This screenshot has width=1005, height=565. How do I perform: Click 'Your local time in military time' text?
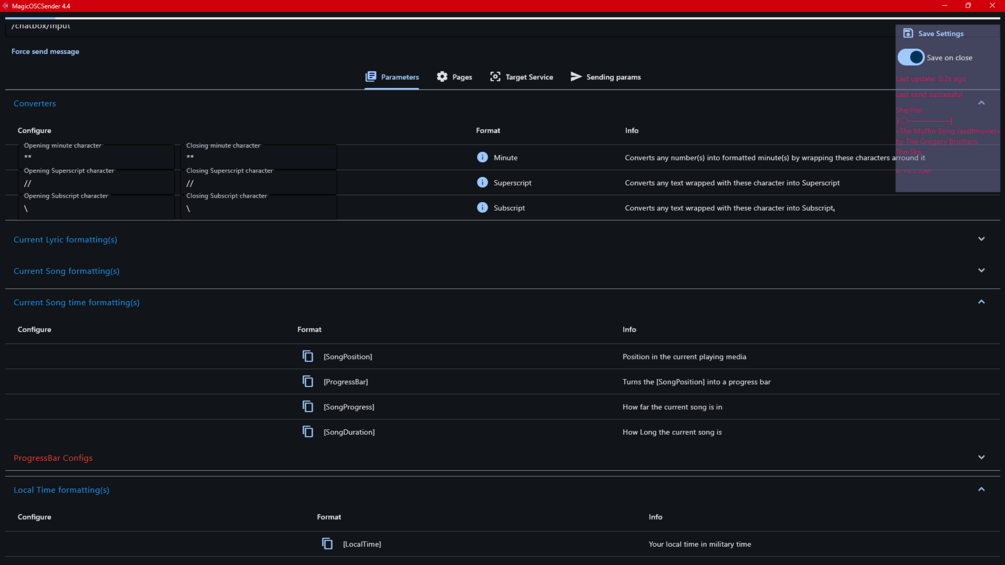[699, 544]
